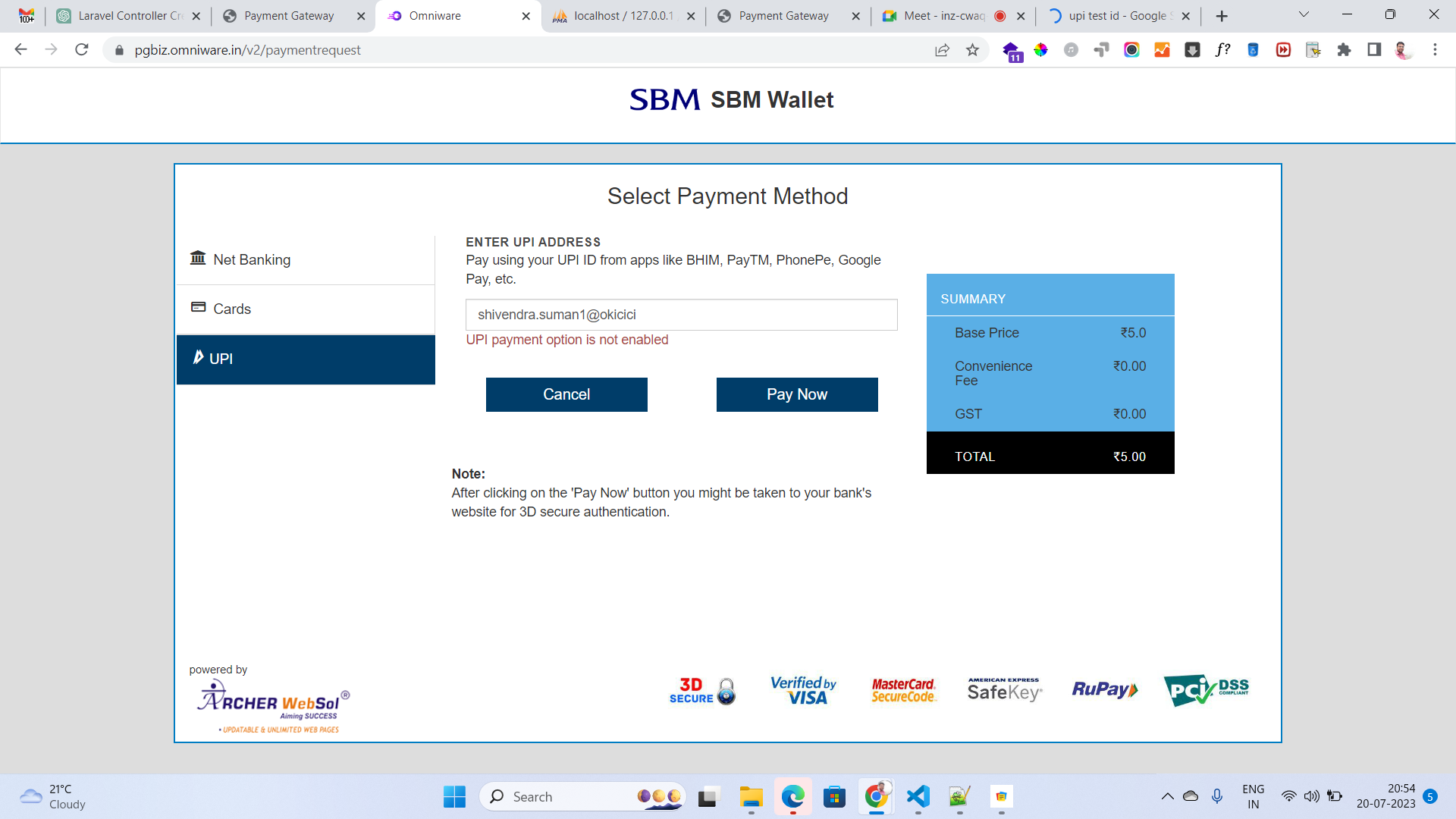Click the address bar URL
1456x819 pixels.
coord(248,50)
